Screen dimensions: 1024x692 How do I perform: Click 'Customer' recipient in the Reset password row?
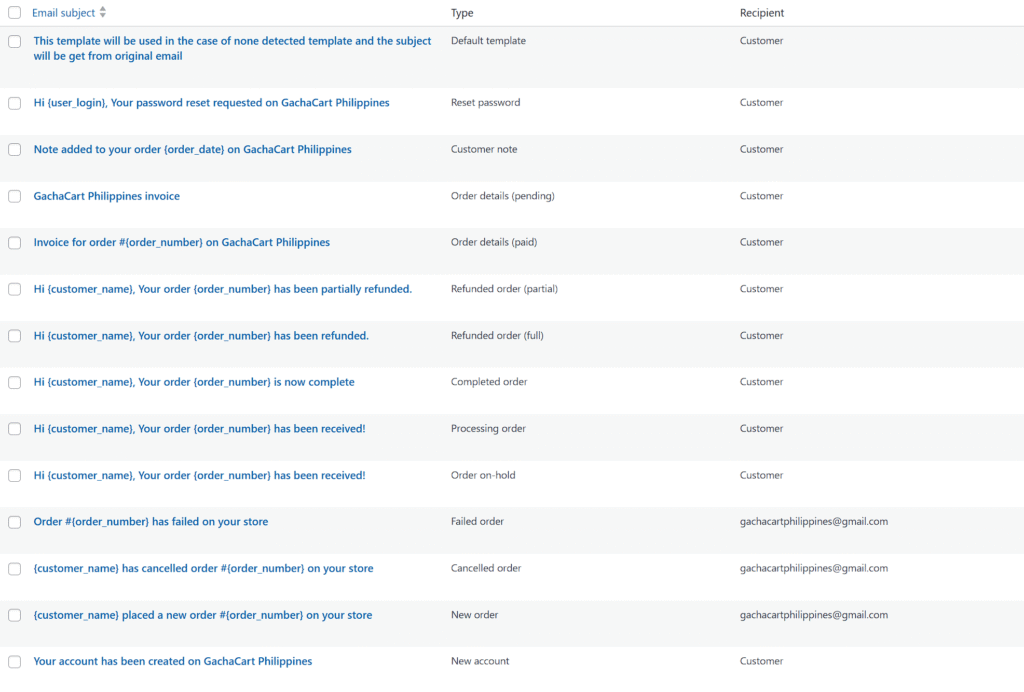(761, 102)
